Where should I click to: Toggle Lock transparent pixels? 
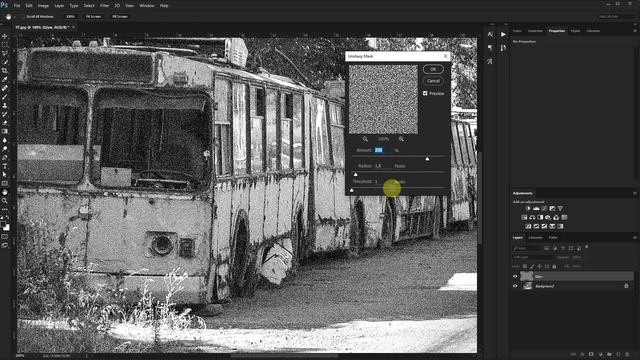click(525, 267)
